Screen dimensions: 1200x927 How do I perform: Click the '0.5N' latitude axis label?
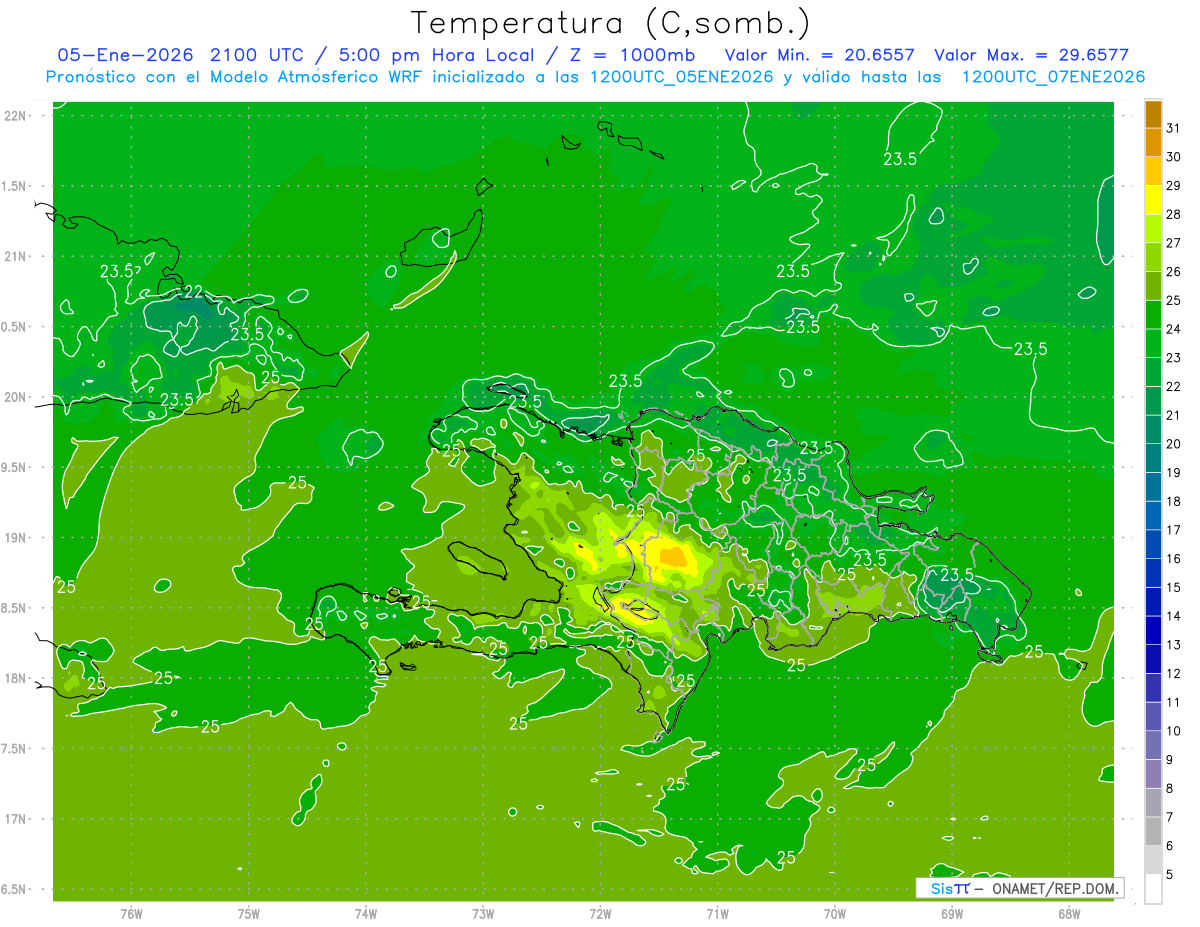tap(15, 327)
